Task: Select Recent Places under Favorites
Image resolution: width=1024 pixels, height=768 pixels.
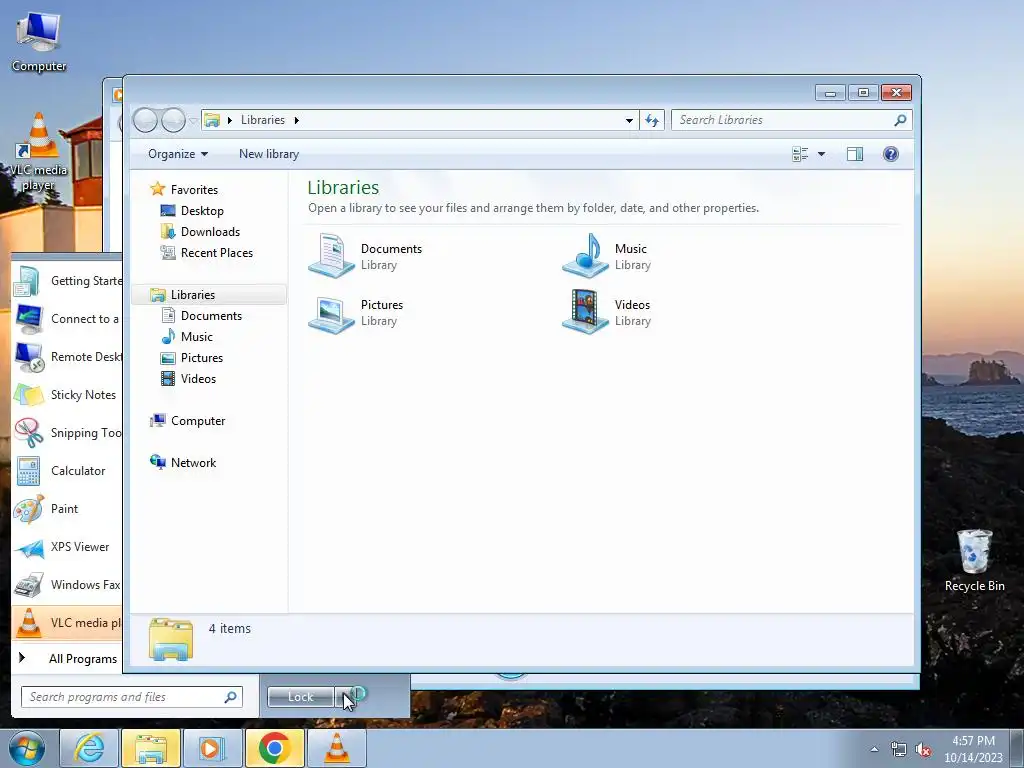Action: click(x=216, y=253)
